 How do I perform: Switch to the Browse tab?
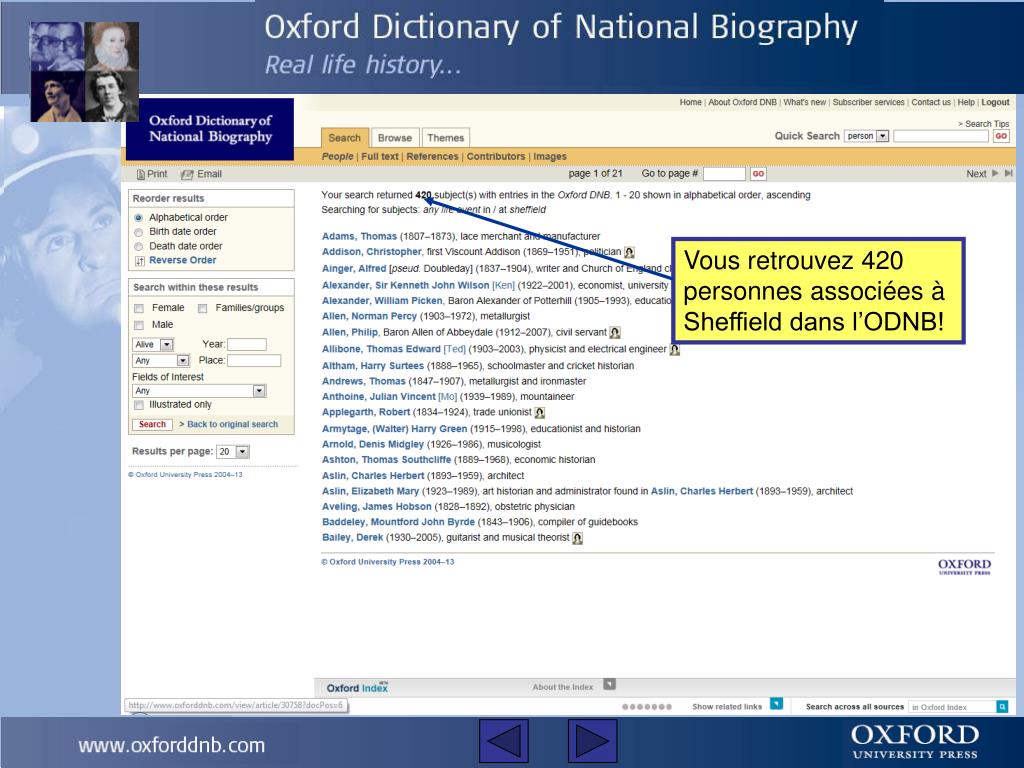[395, 138]
